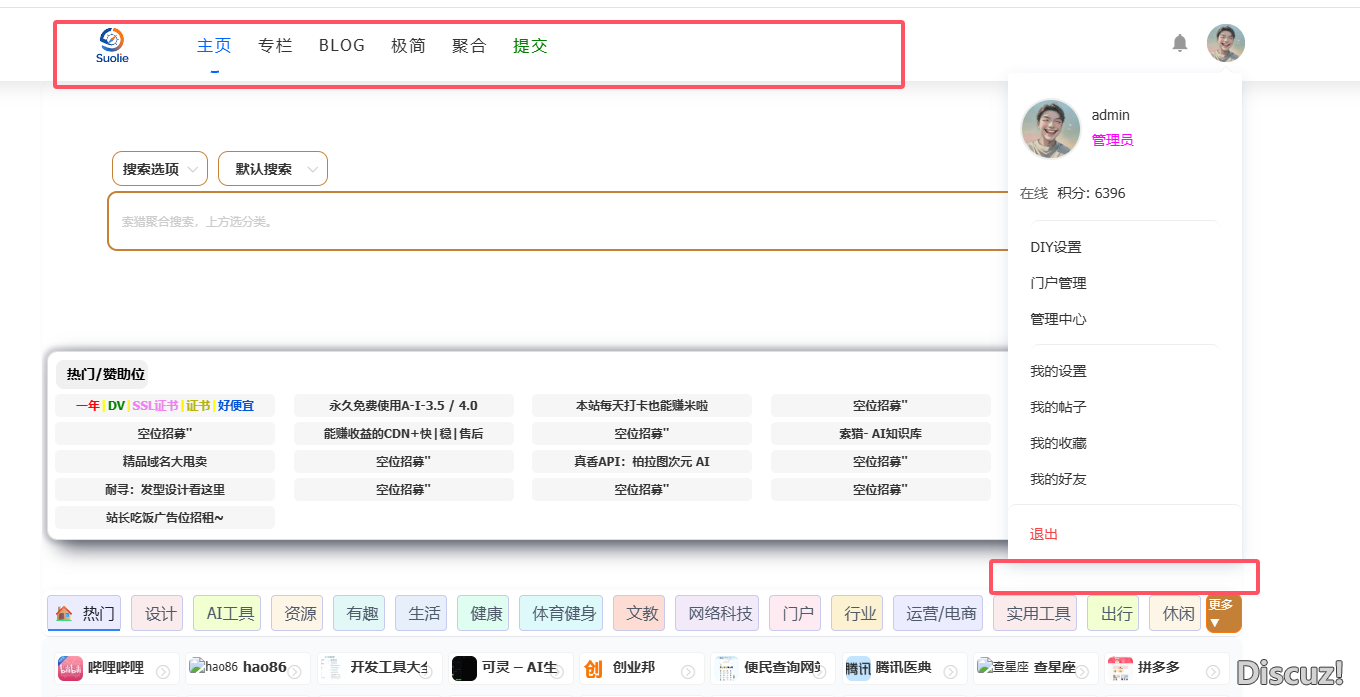
Task: Select the 热门 category tab
Action: (x=84, y=613)
